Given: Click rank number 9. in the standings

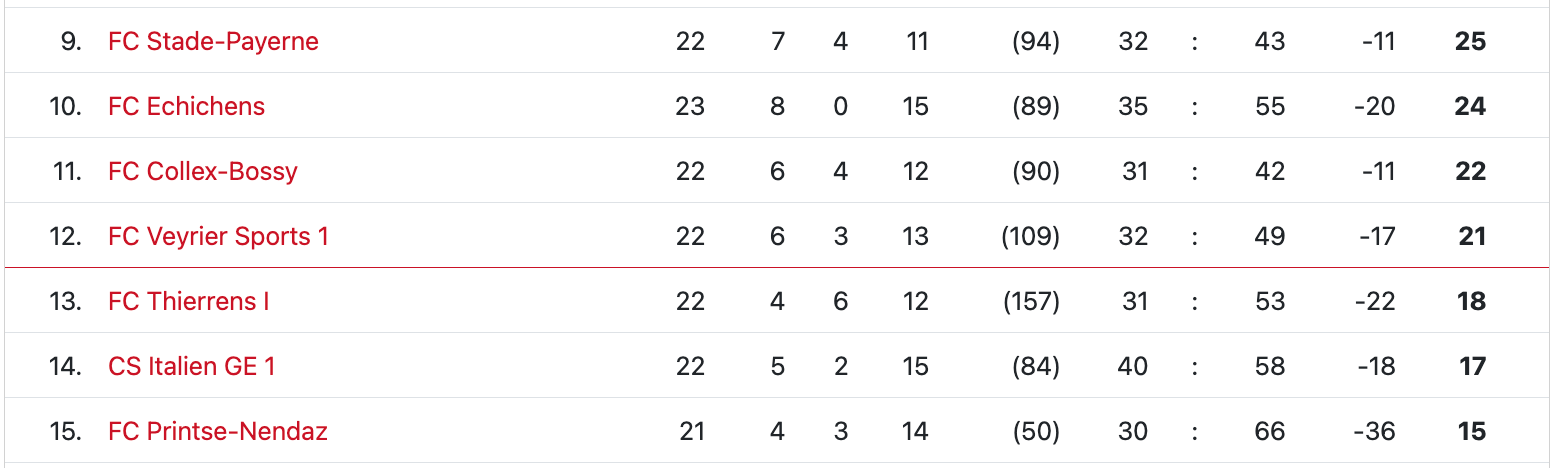Looking at the screenshot, I should [x=71, y=42].
